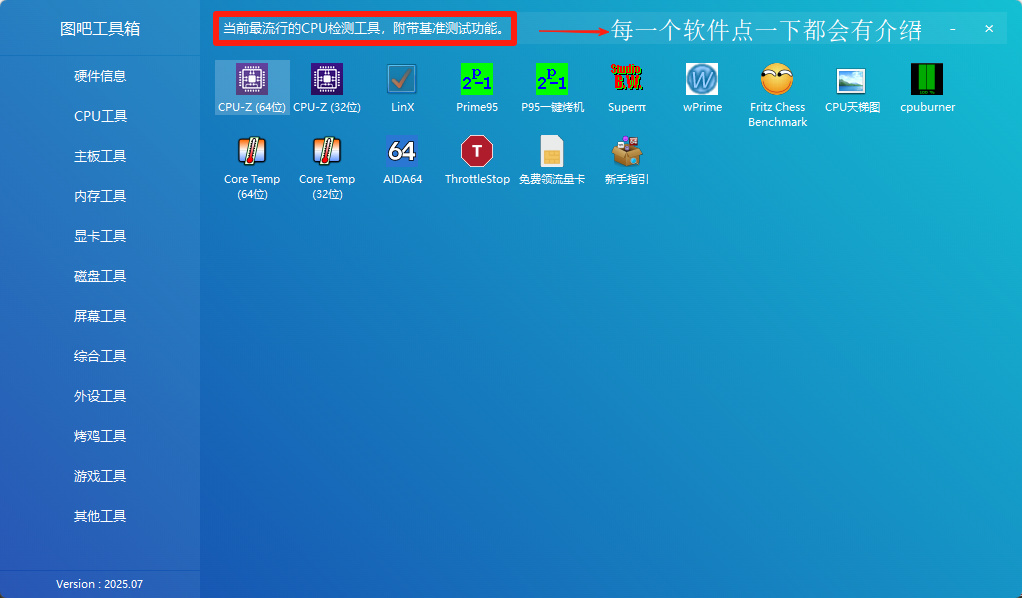Open 内存工具 sidebar category
Viewport: 1022px width, 598px height.
(100, 196)
